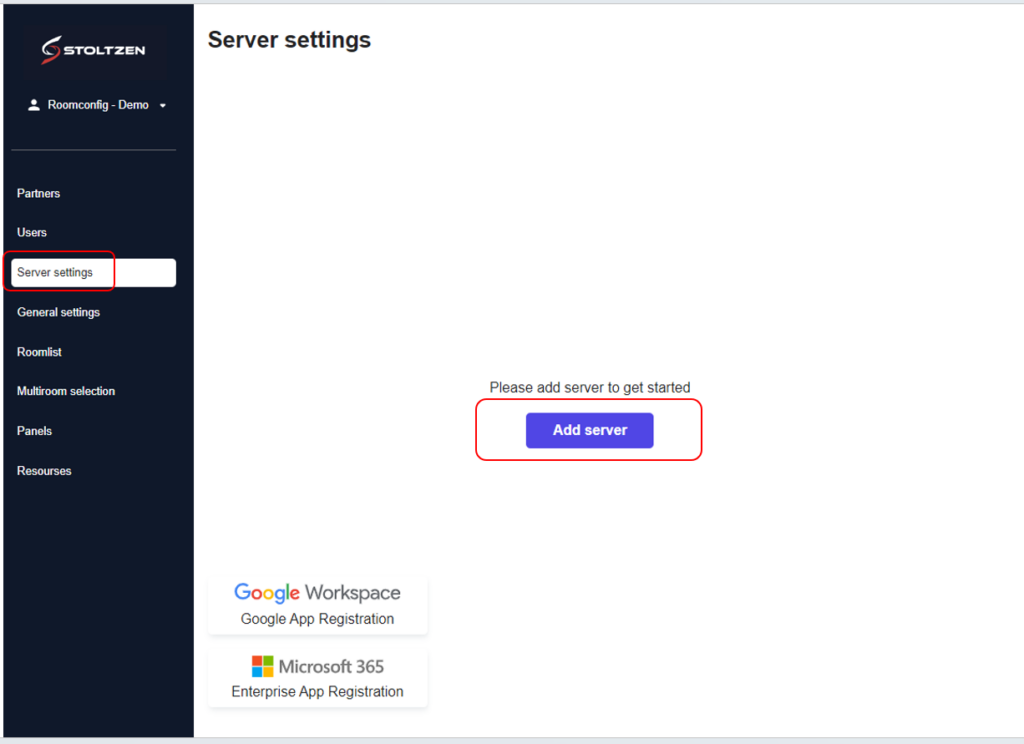Expand Multiroom selection options
The height and width of the screenshot is (744, 1024).
66,391
